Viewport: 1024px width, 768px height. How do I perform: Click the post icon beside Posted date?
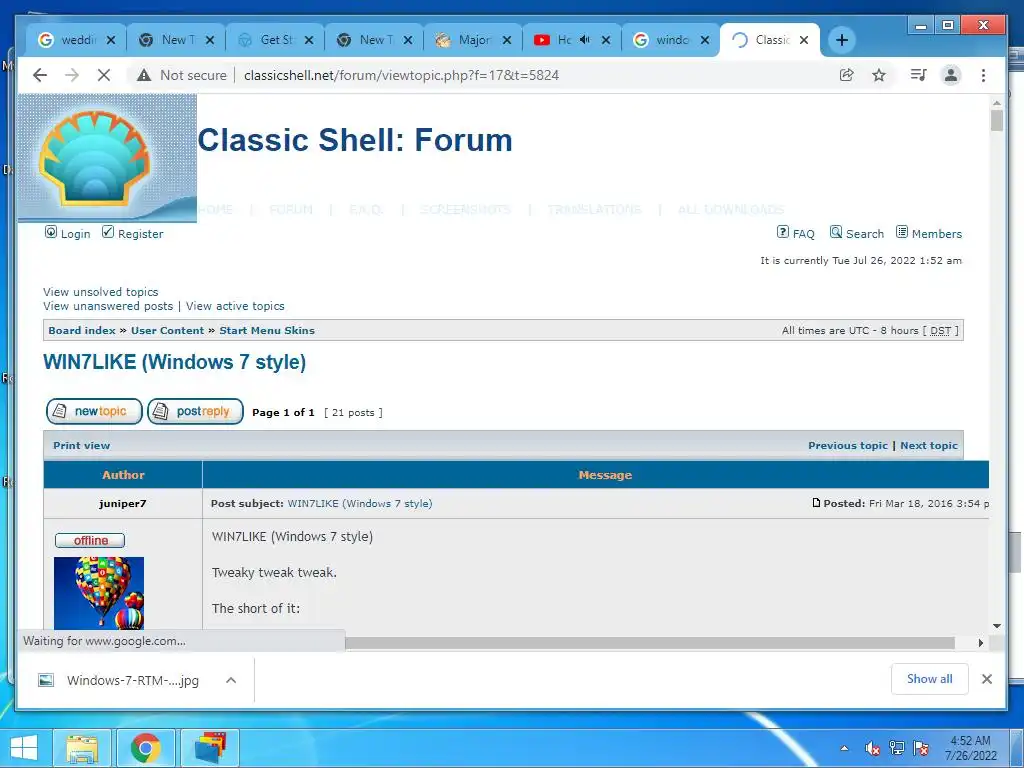816,503
